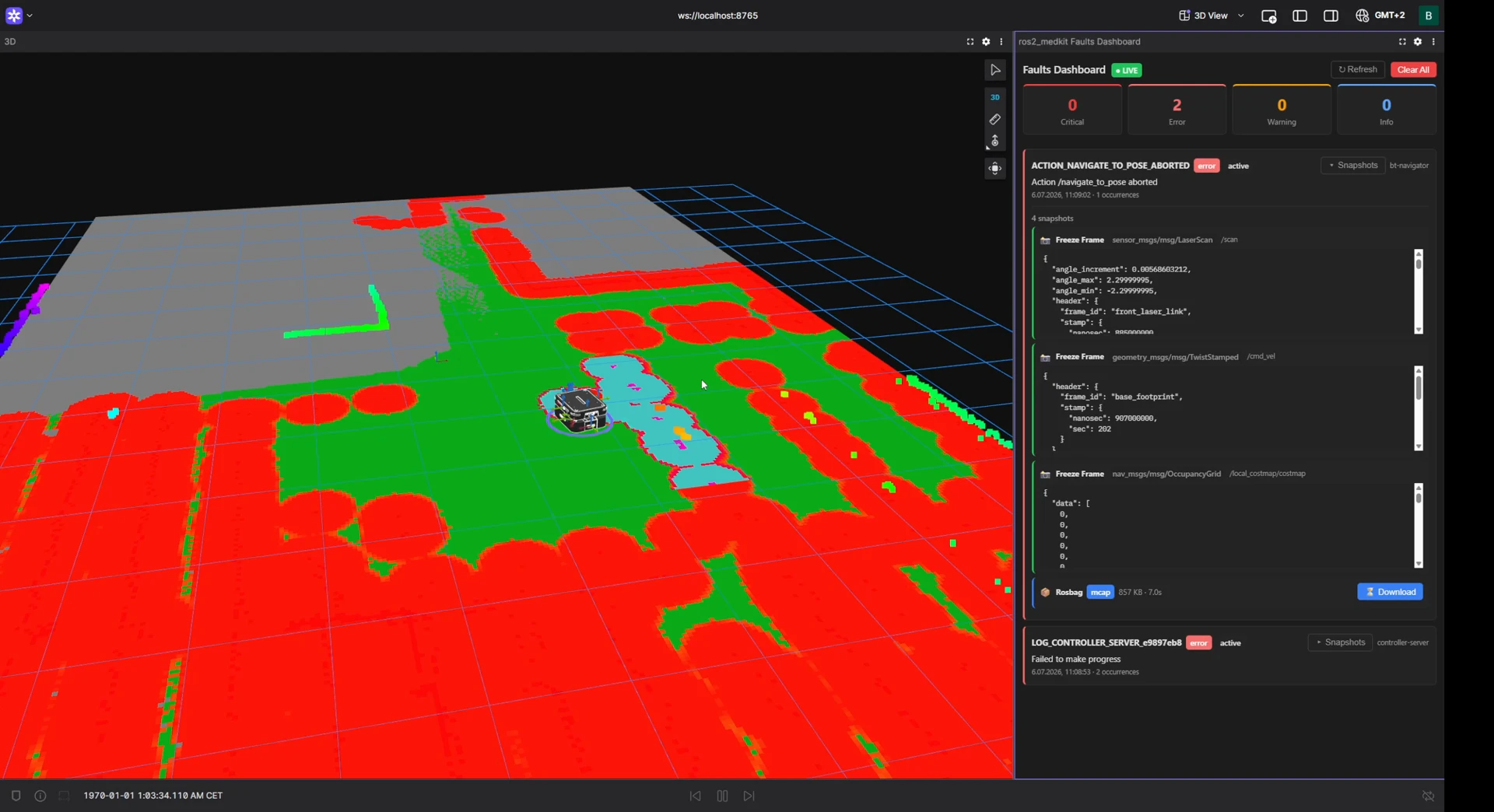Open Faults Dashboard panel settings gear
Viewport: 1494px width, 812px height.
pos(1418,42)
